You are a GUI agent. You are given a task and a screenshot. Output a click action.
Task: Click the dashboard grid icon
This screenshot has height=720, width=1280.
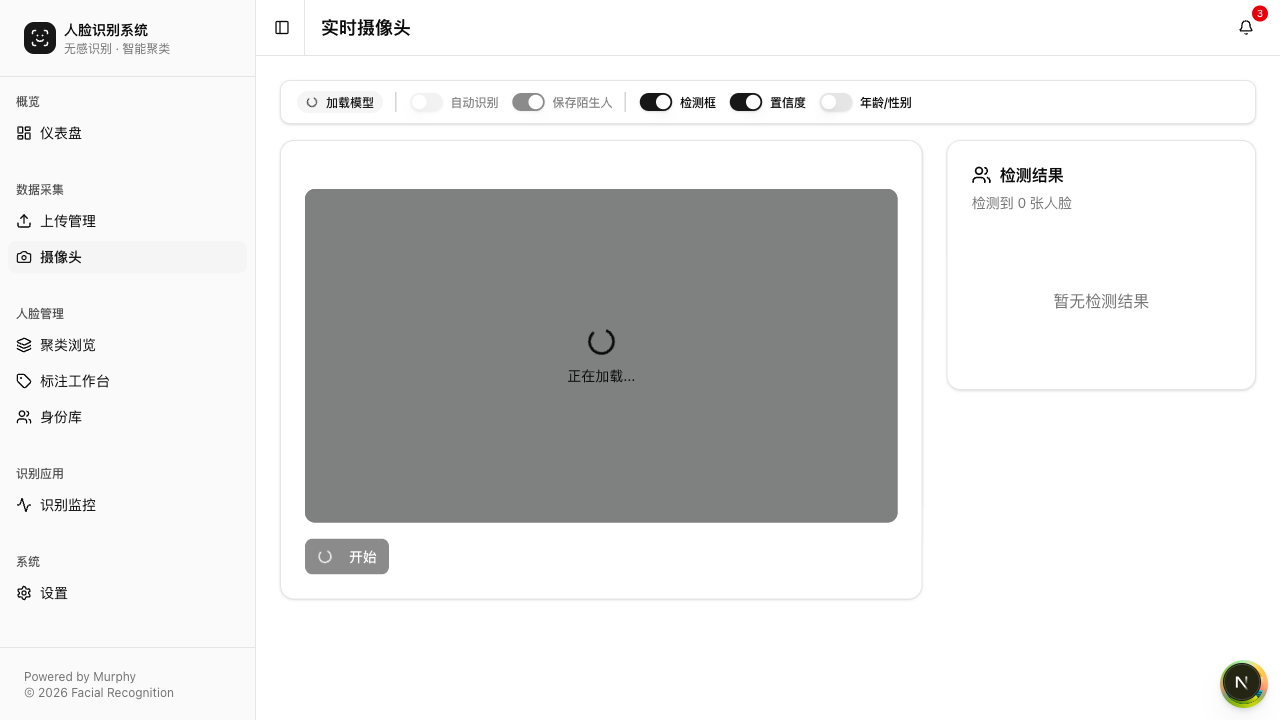coord(24,133)
